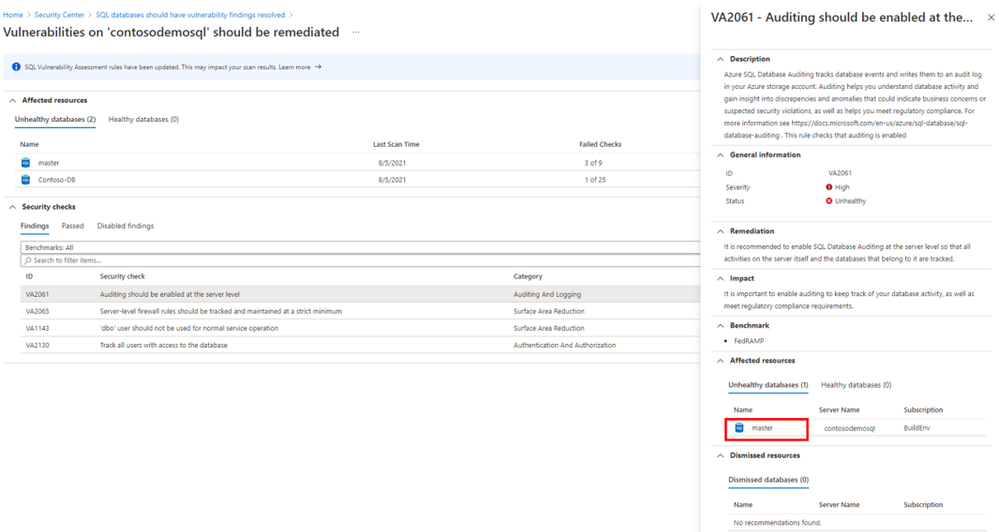Viewport: 999px width, 532px height.
Task: Open SQL databases vulnerability findings breadcrumb
Action: [190, 15]
